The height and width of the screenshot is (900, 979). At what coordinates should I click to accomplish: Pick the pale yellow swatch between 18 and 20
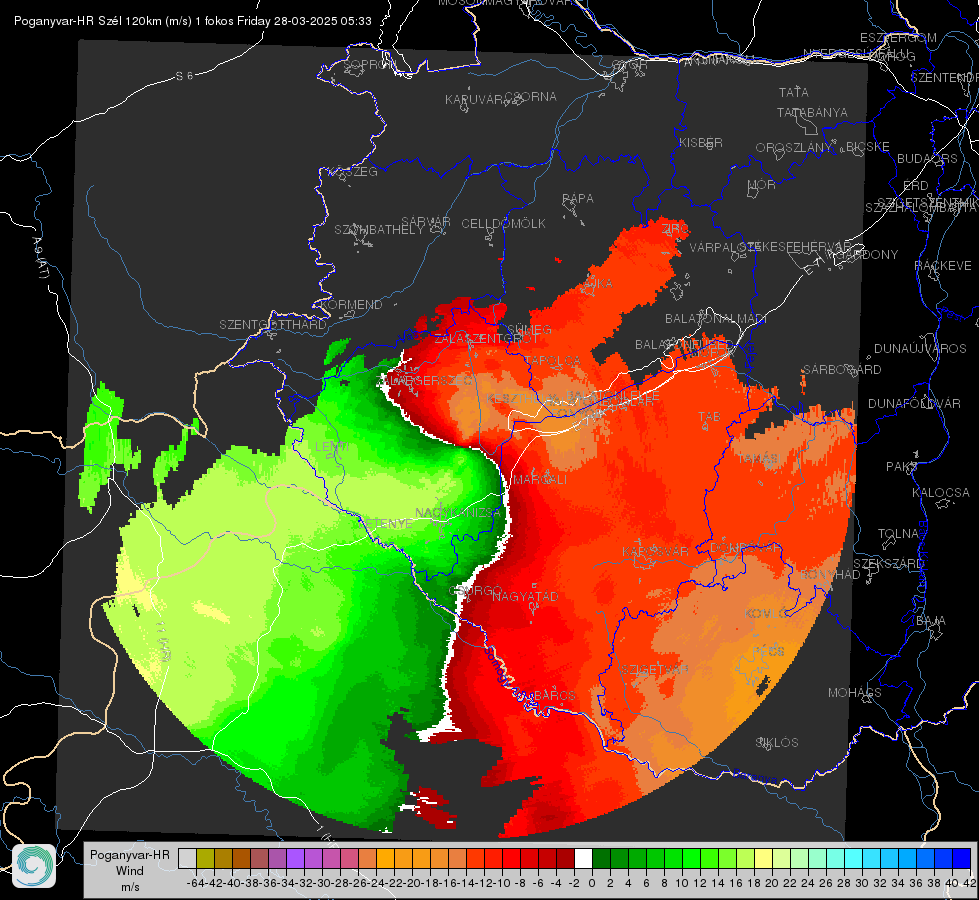(x=764, y=859)
